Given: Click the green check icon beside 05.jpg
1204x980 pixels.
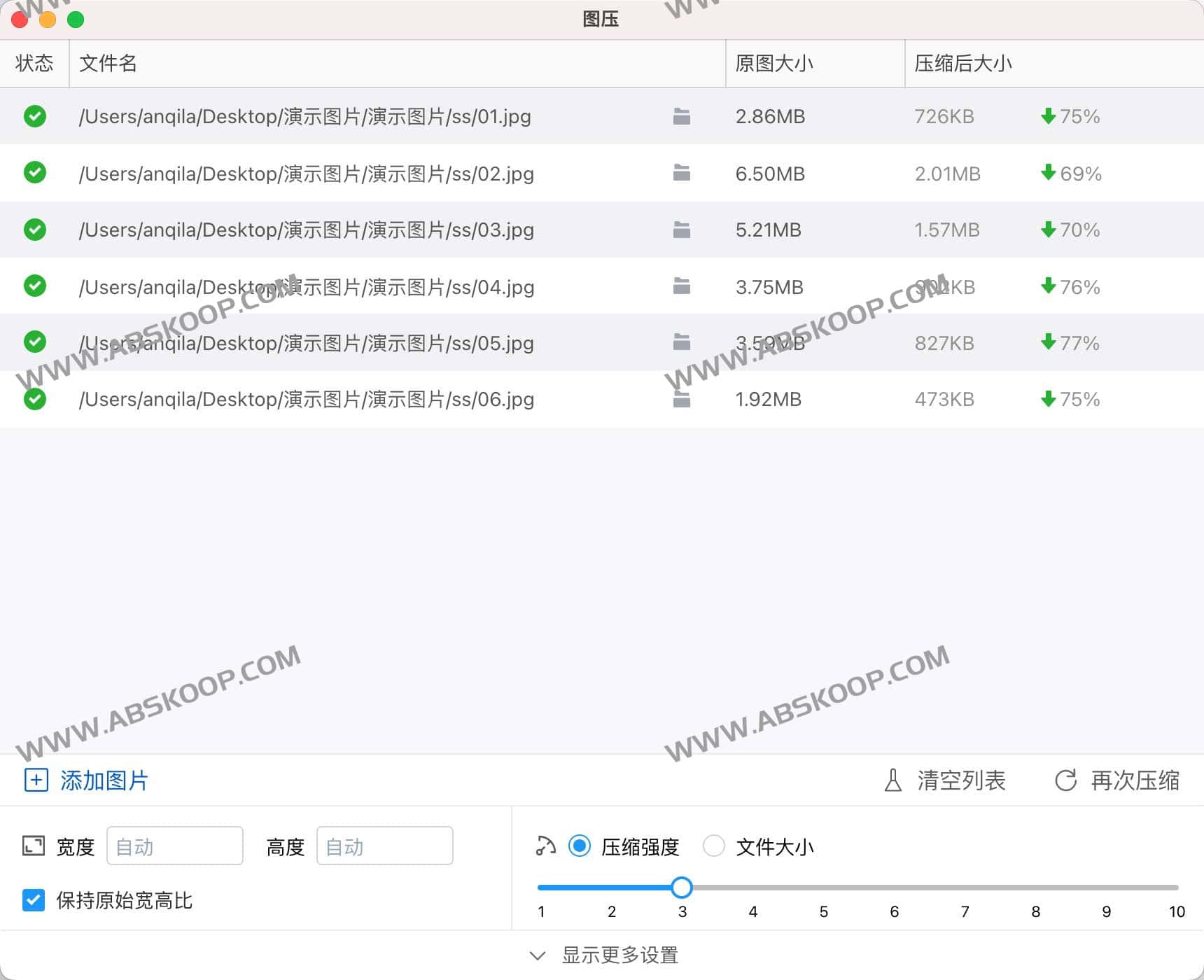Looking at the screenshot, I should point(34,342).
